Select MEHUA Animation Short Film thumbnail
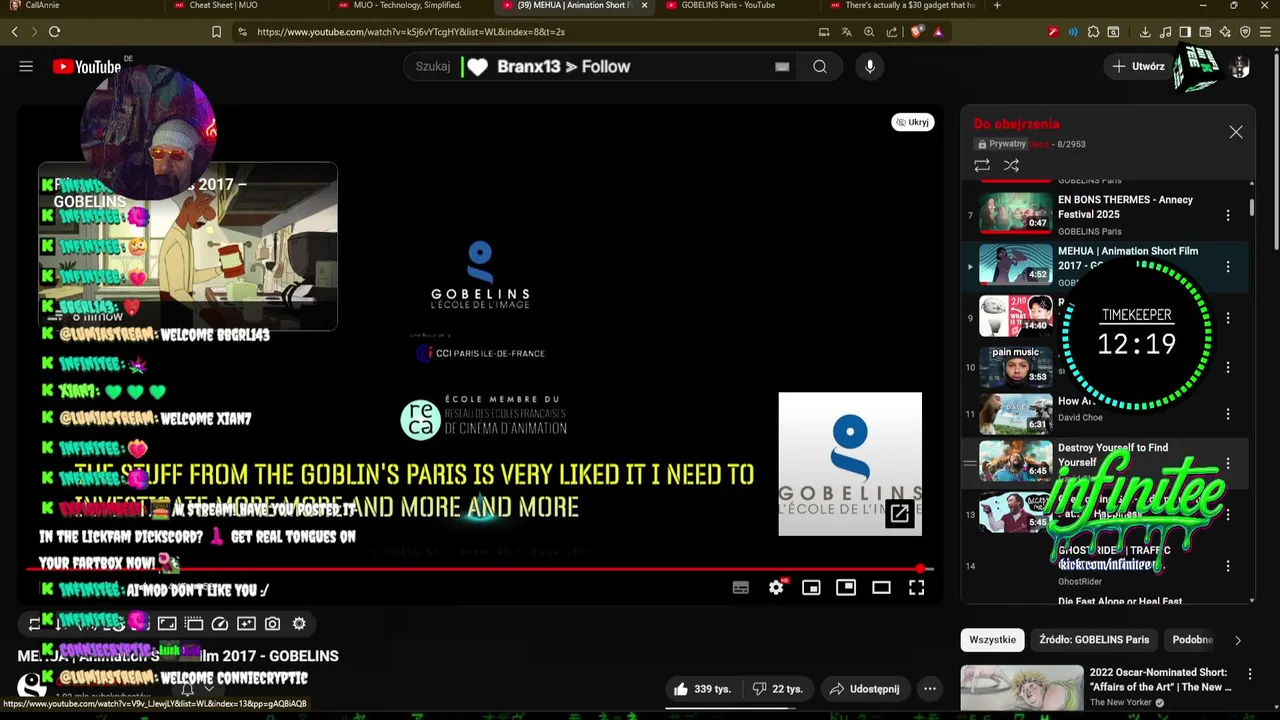Screen dimensions: 1280x720 click(x=1015, y=265)
